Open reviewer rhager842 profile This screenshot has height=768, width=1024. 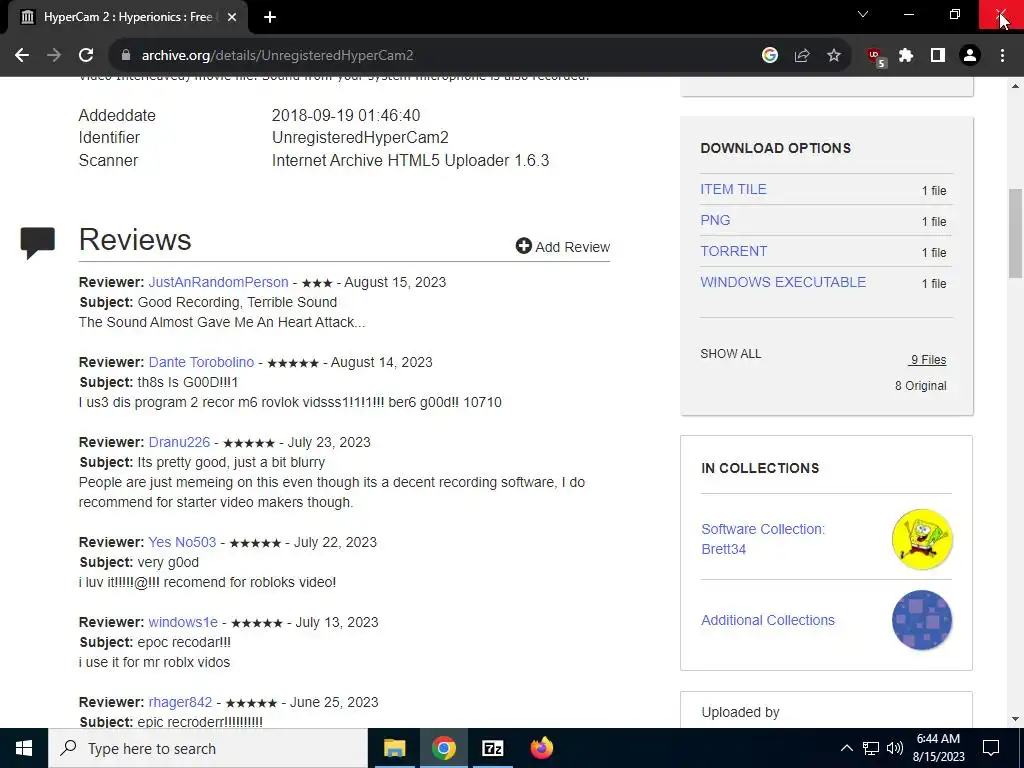pyautogui.click(x=180, y=702)
